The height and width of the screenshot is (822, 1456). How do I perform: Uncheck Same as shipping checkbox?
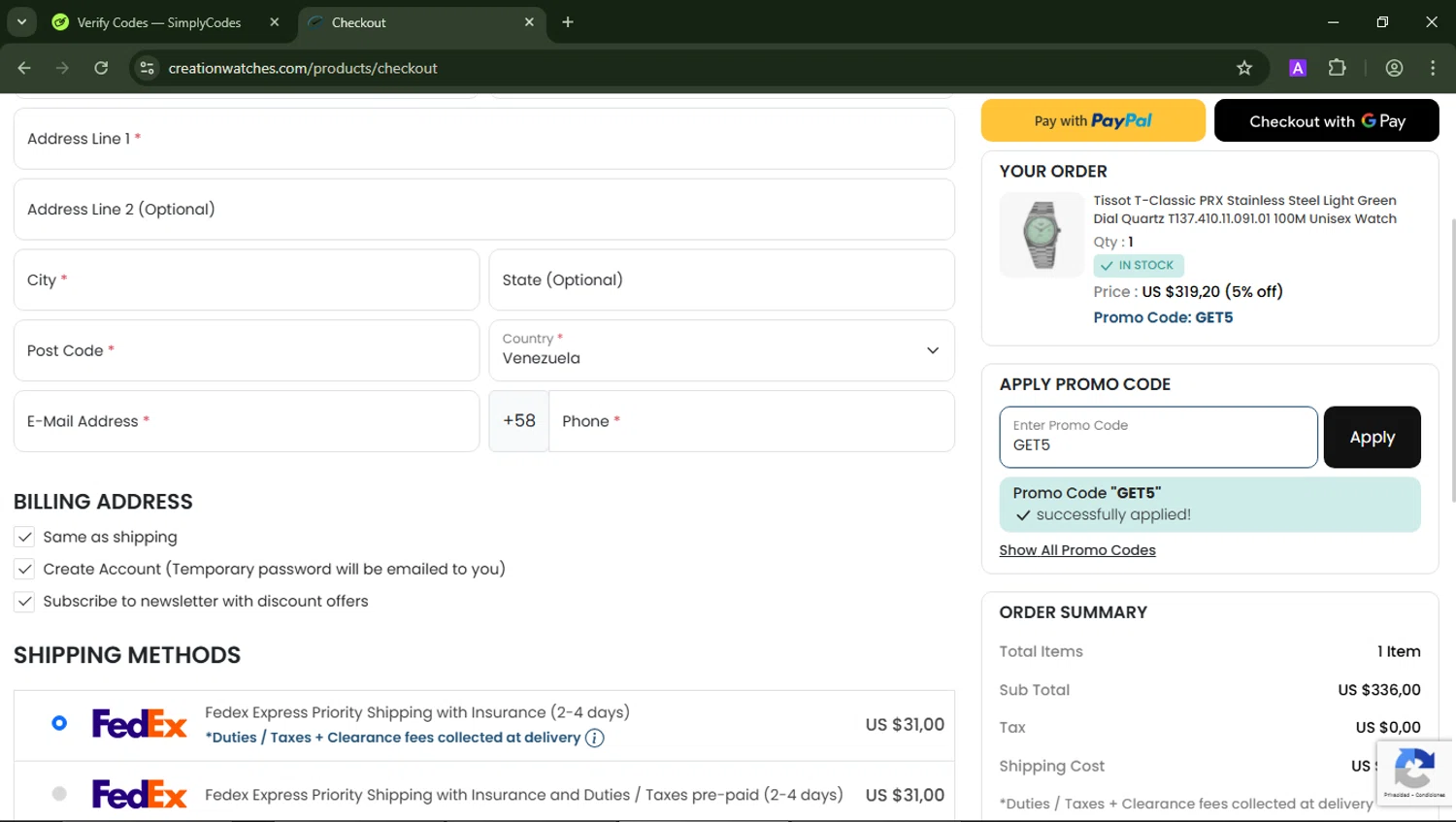coord(24,537)
